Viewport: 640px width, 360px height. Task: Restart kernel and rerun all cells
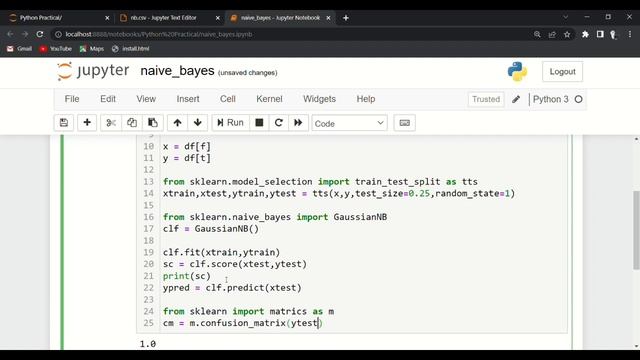[298, 123]
